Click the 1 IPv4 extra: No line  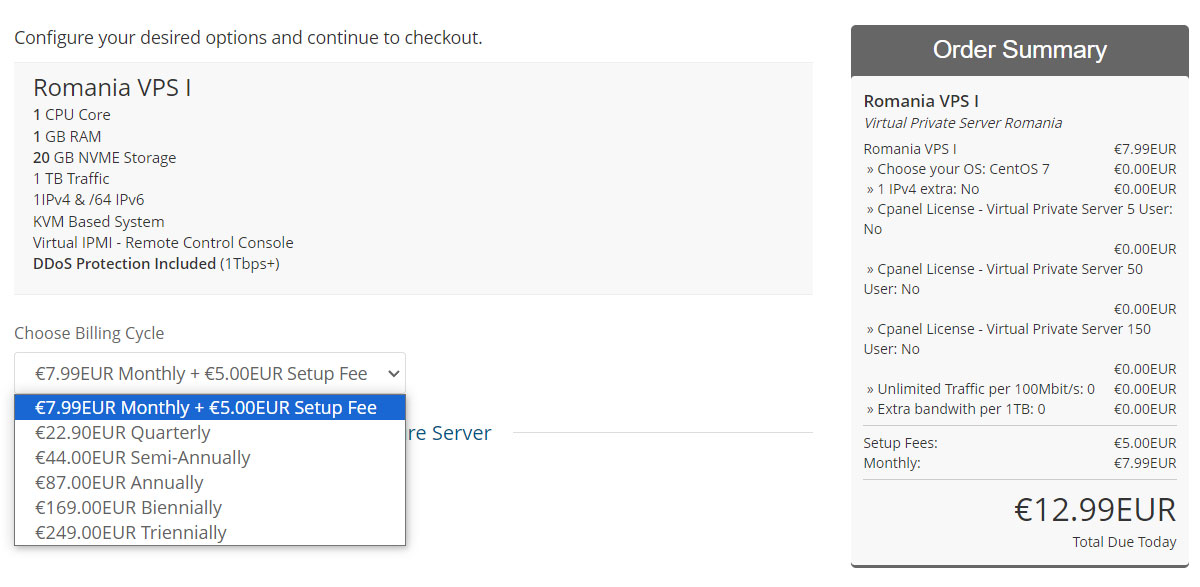coord(1020,189)
